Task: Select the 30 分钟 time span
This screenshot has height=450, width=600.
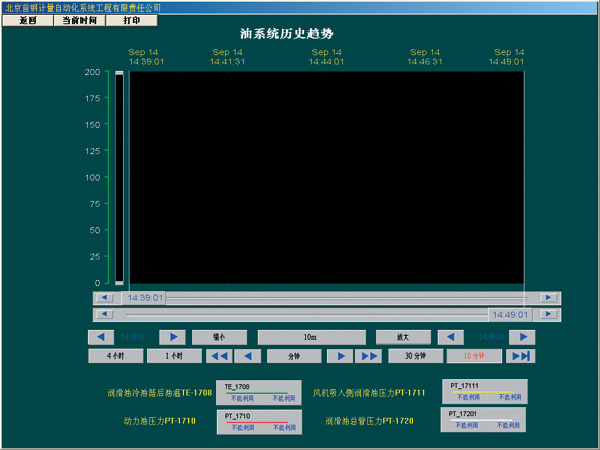Action: tap(415, 355)
